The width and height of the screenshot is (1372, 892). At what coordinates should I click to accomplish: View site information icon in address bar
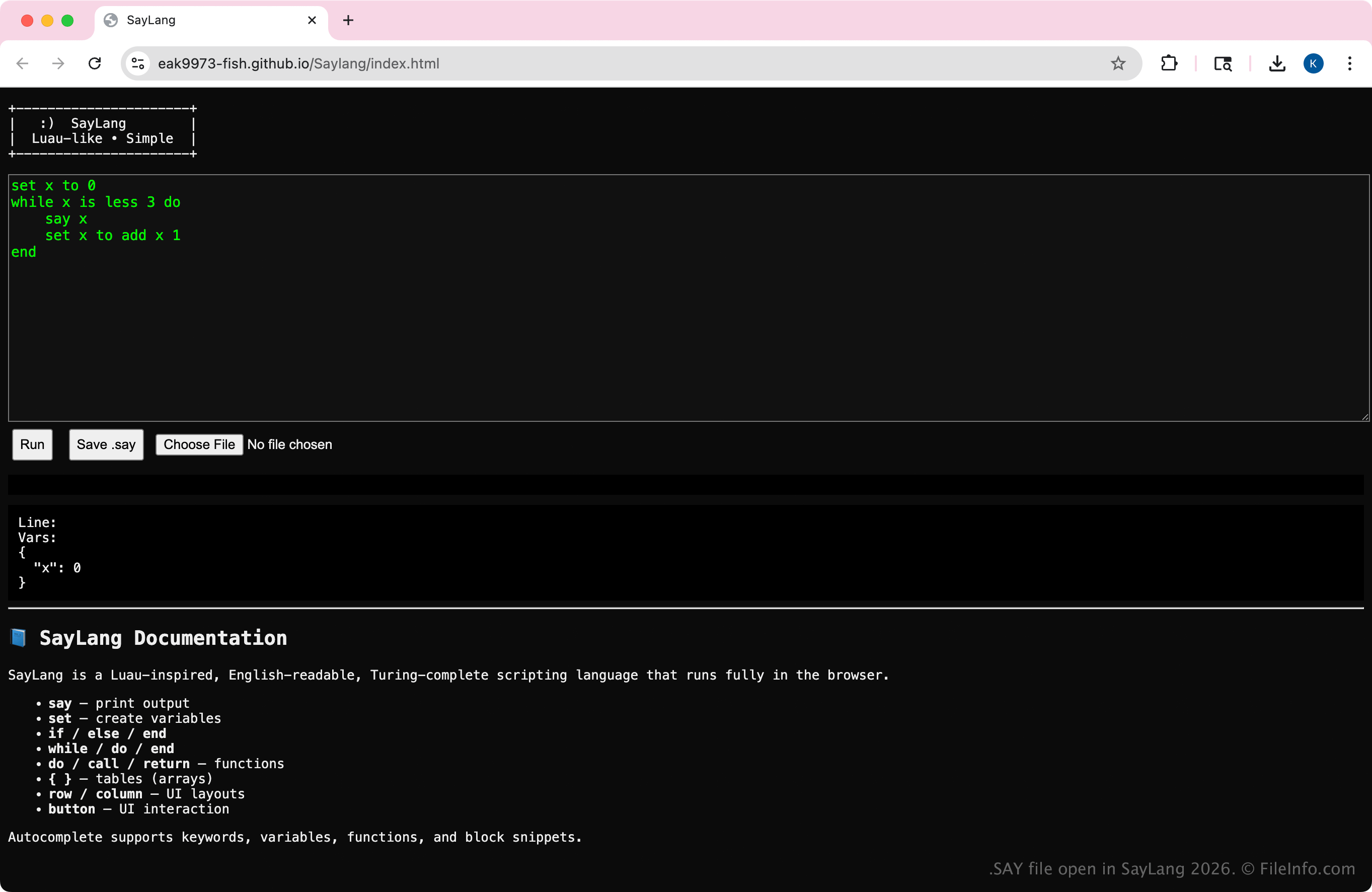[x=138, y=63]
